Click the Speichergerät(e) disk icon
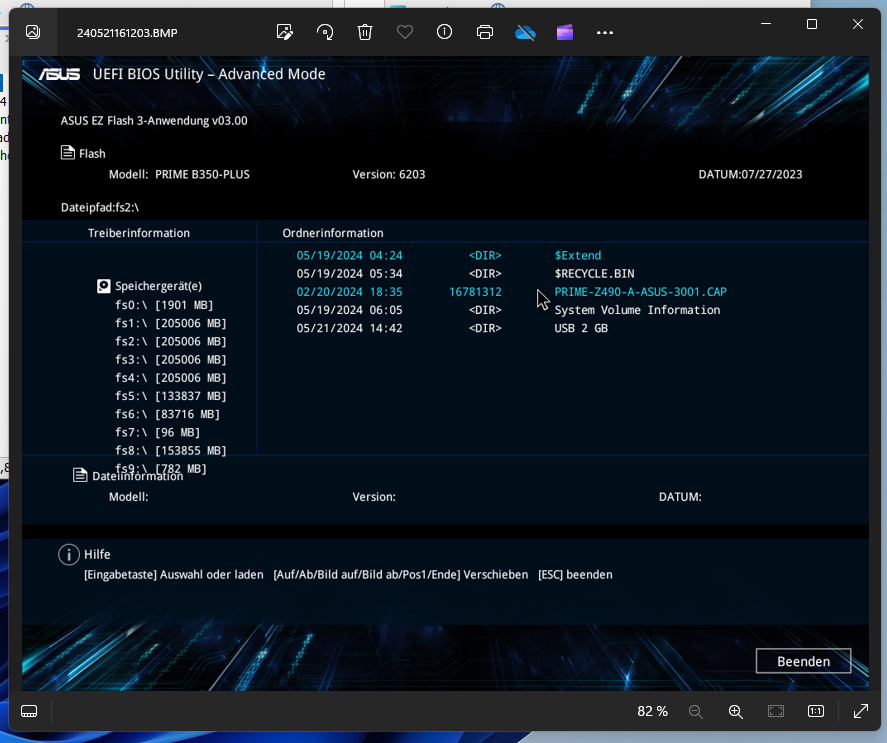The height and width of the screenshot is (743, 887). 104,286
